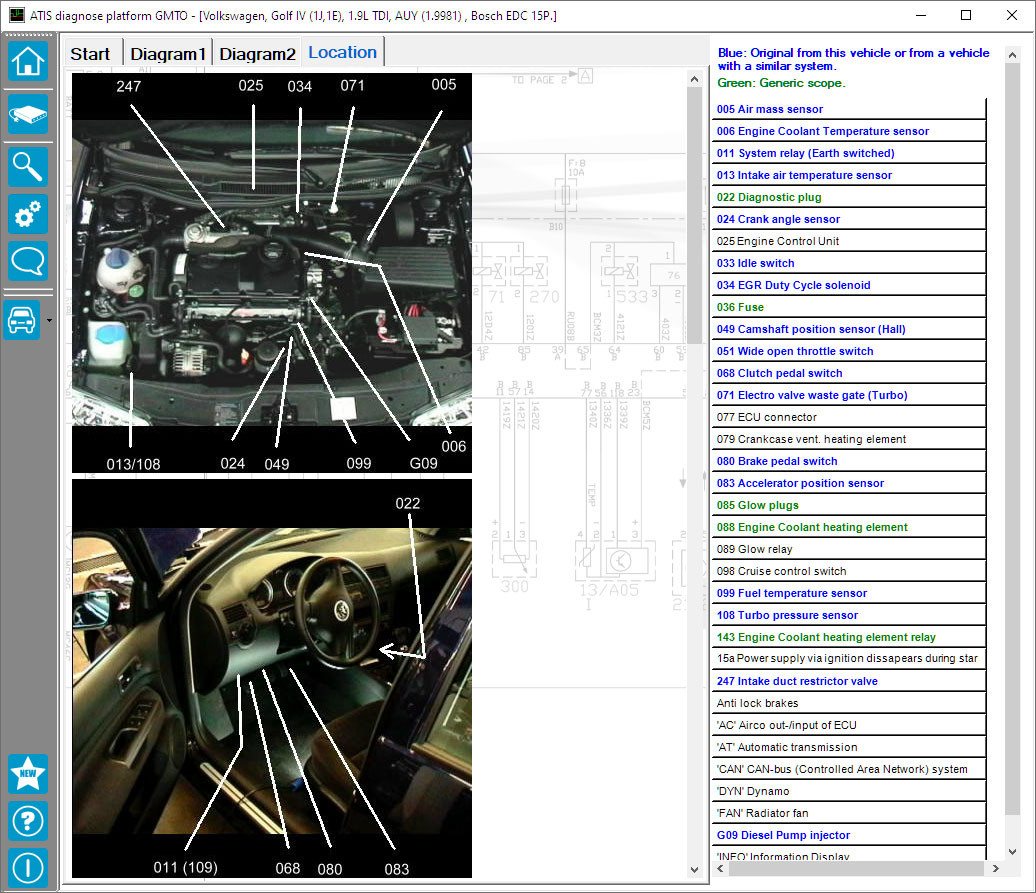Click the engine bay location photo

pyautogui.click(x=272, y=273)
